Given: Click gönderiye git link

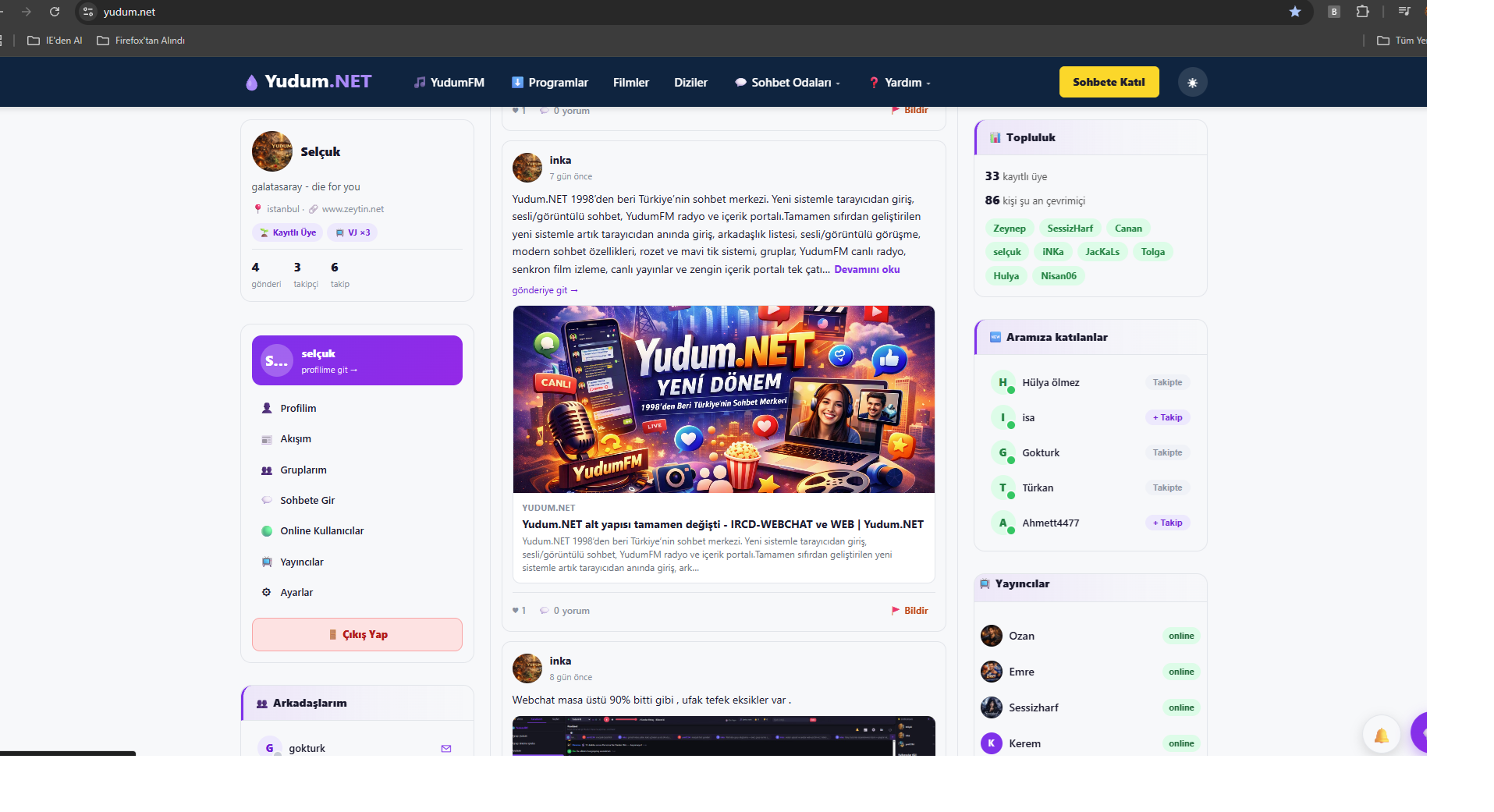Looking at the screenshot, I should click(545, 290).
